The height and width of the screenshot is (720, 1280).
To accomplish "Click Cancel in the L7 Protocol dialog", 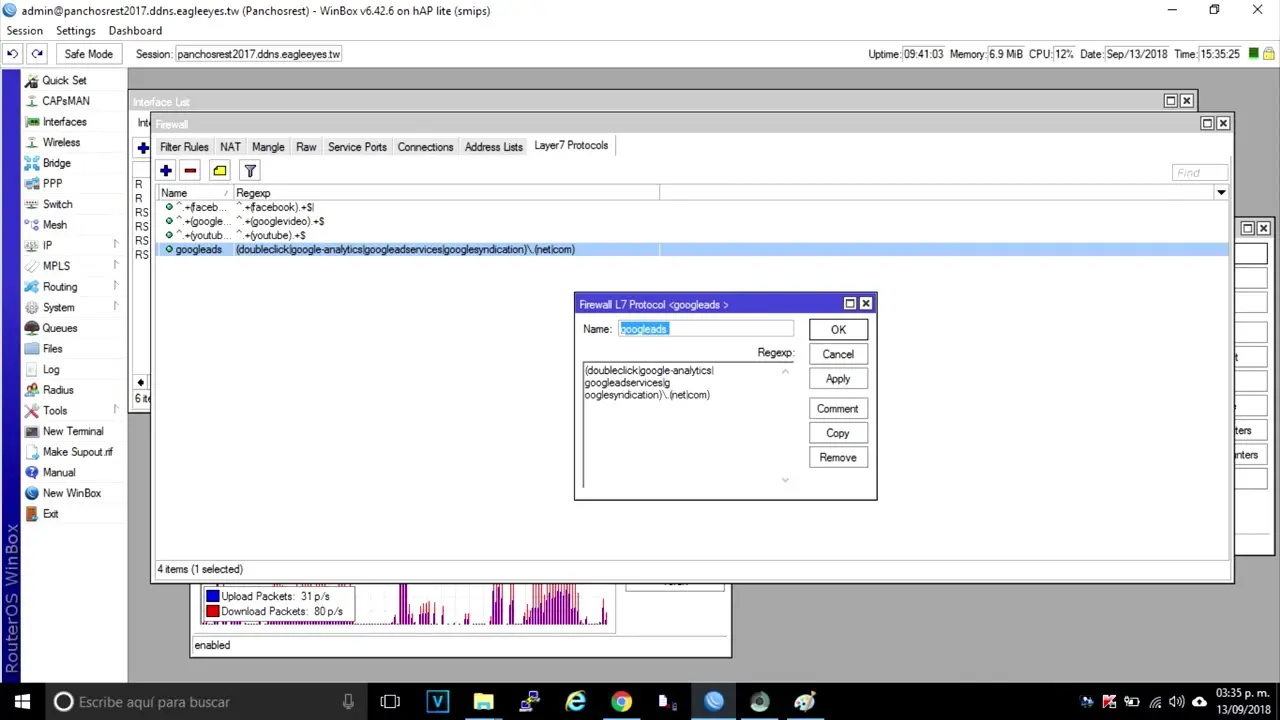I will [838, 354].
